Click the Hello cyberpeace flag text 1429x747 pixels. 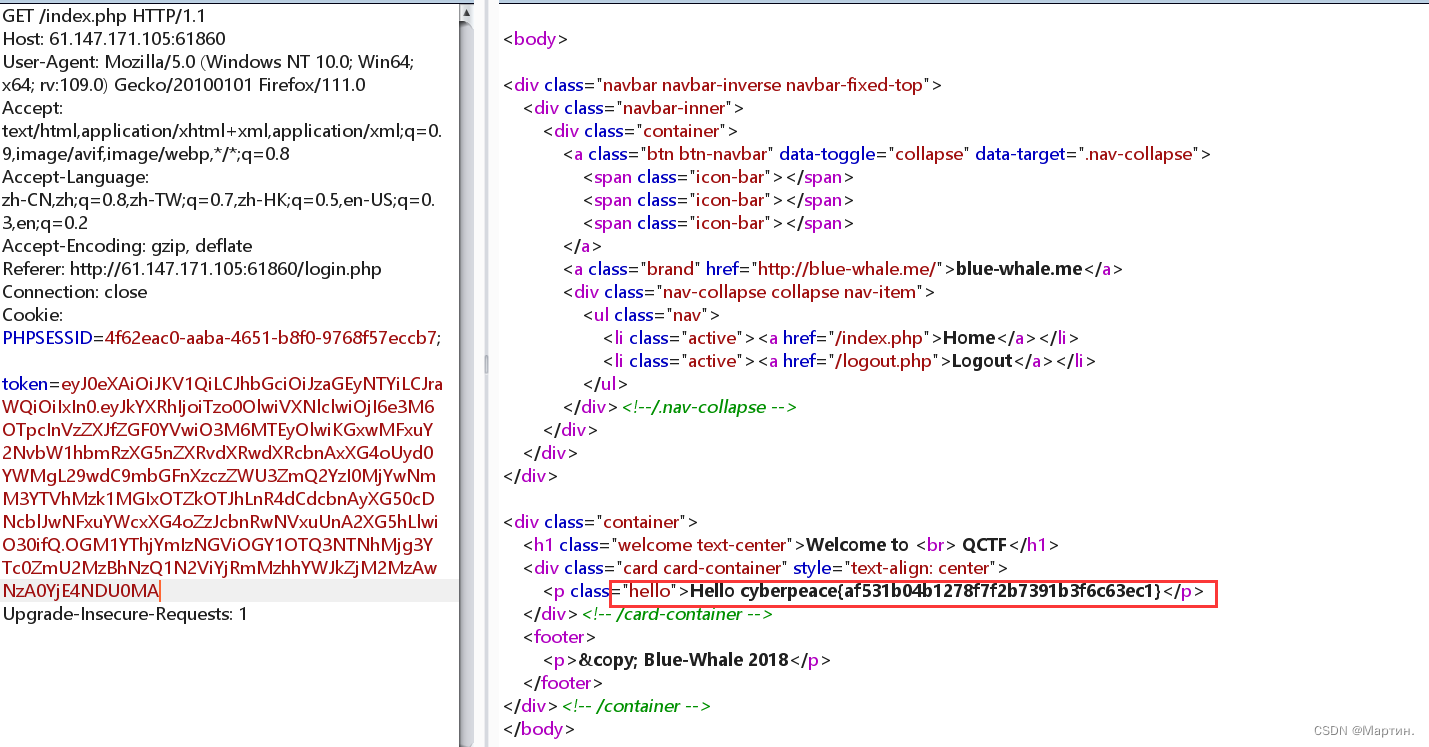[925, 591]
